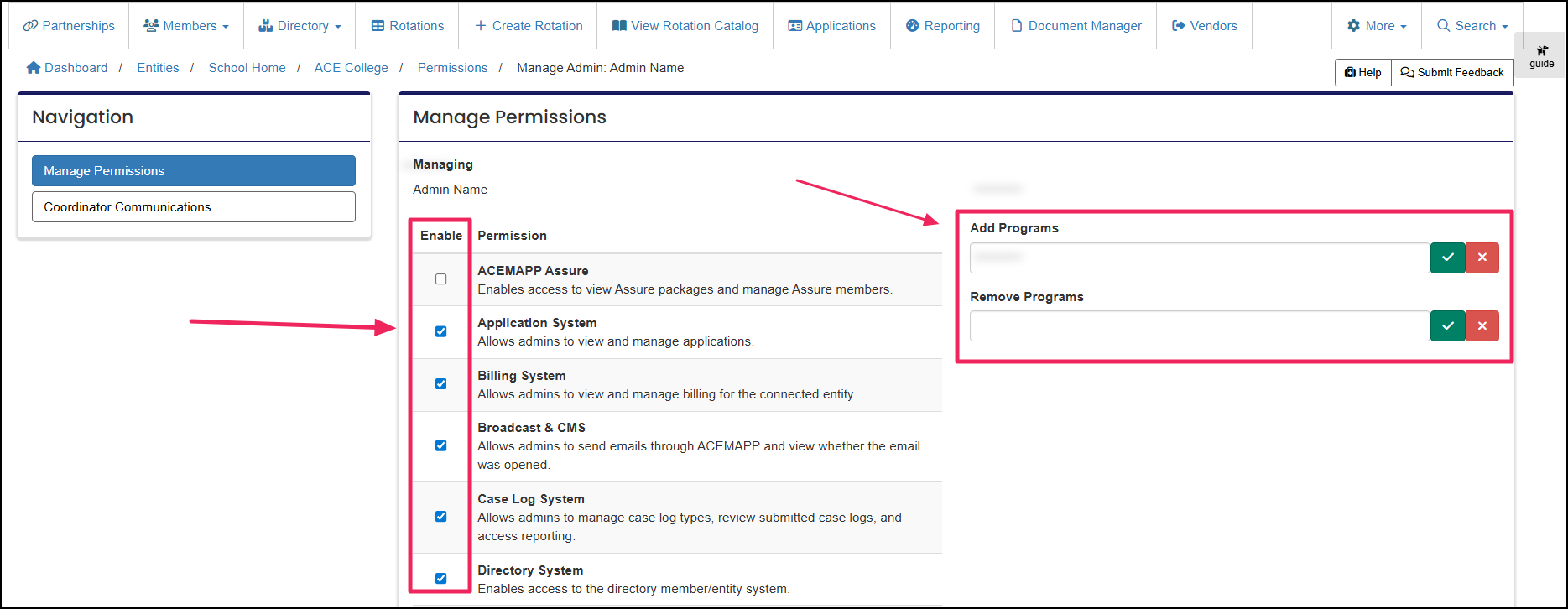Go to ACE College breadcrumb link
This screenshot has height=609, width=1568.
coord(351,67)
